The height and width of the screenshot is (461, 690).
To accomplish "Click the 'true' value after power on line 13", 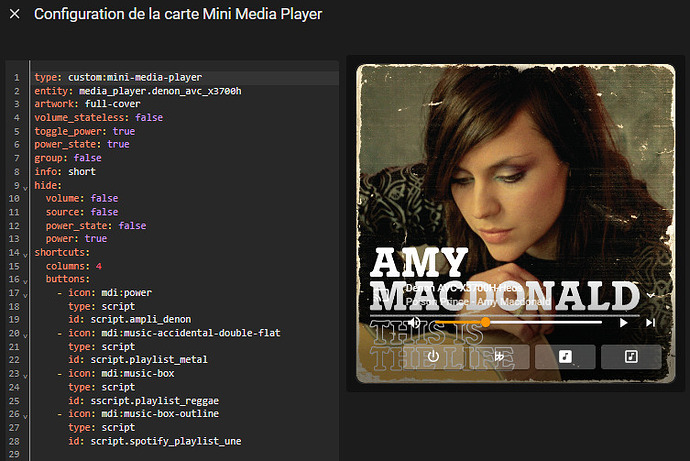I will point(96,238).
